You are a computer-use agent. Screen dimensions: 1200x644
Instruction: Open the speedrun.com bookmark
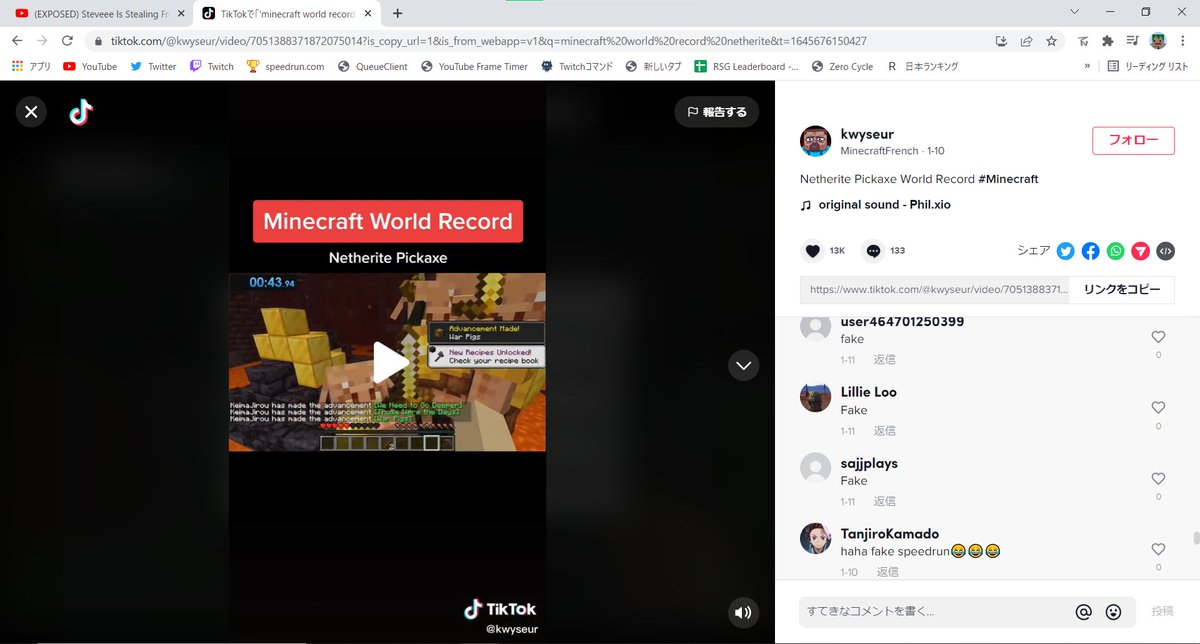coord(285,66)
